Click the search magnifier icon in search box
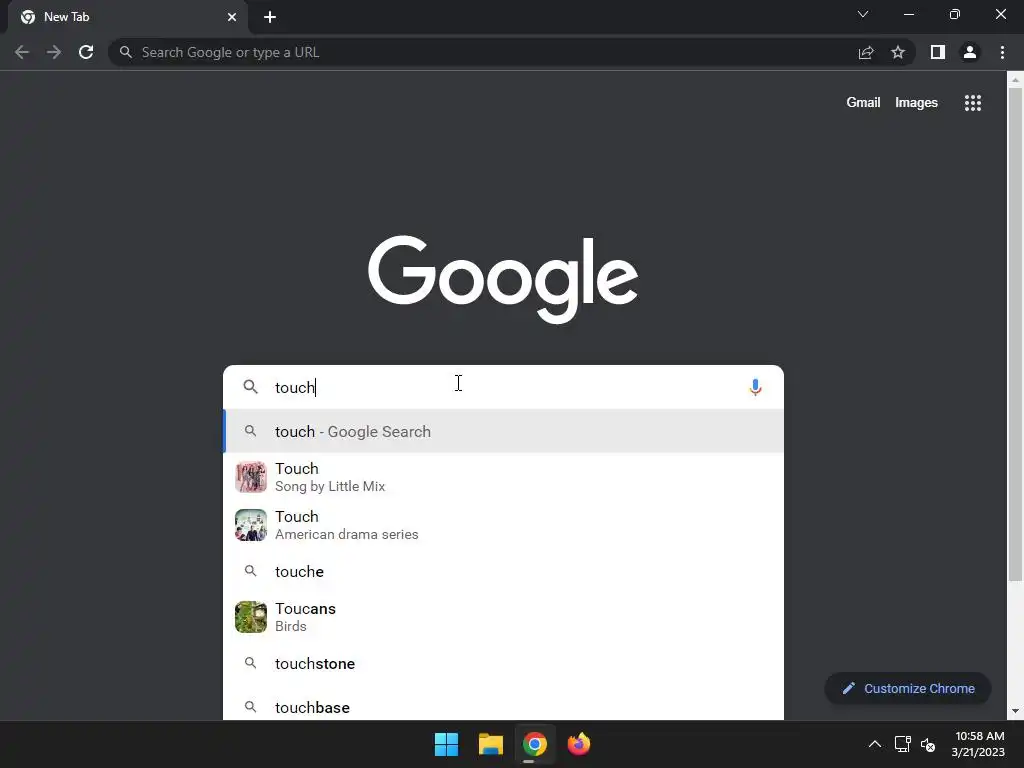This screenshot has height=768, width=1024. (250, 387)
